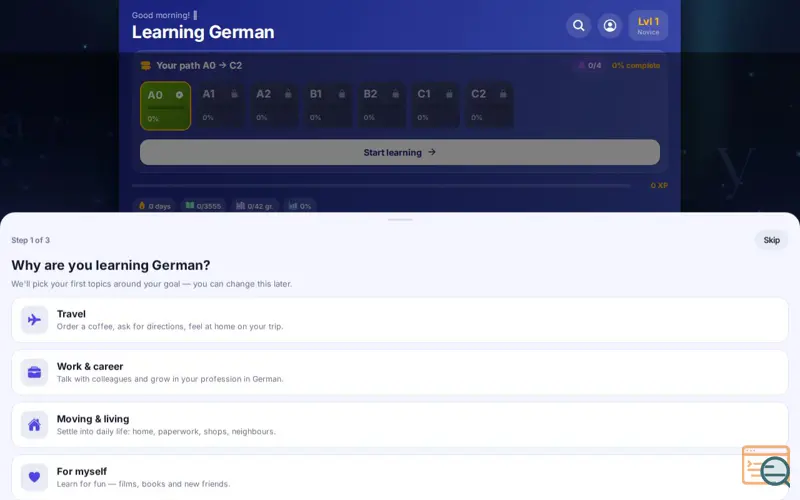Choose the Travel goal option

click(x=399, y=320)
